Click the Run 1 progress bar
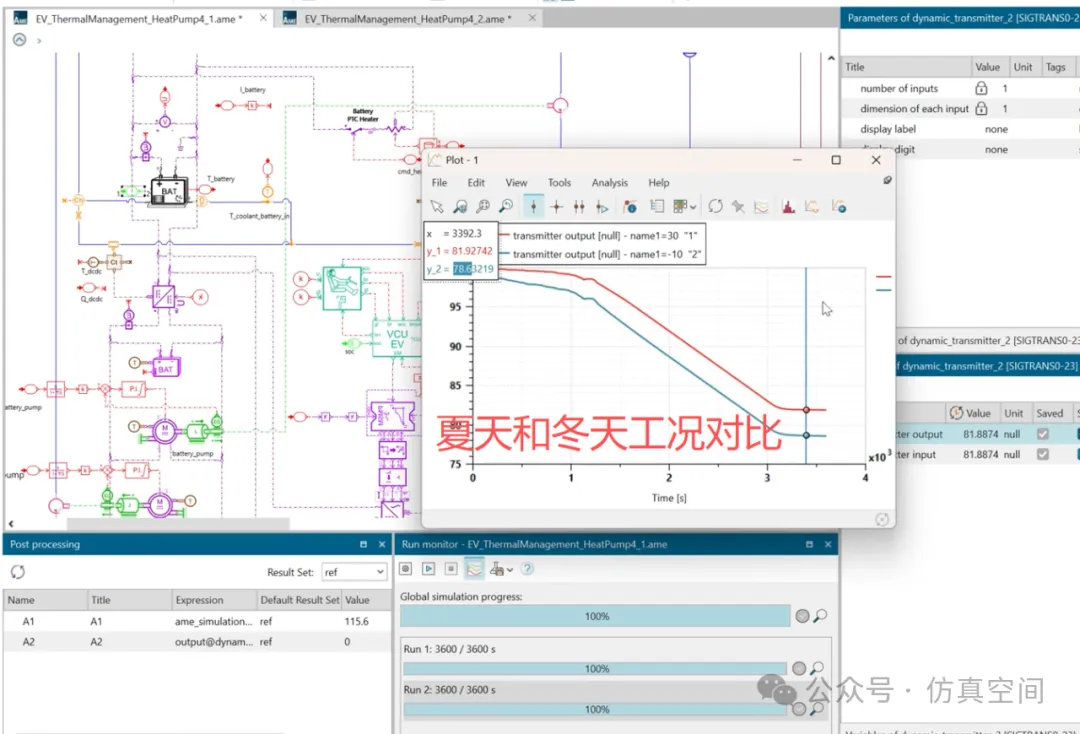The image size is (1080, 734). tap(596, 668)
